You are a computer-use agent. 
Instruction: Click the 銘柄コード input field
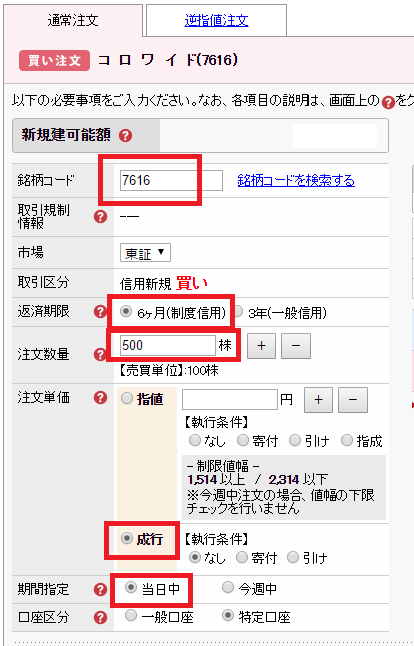tap(171, 180)
